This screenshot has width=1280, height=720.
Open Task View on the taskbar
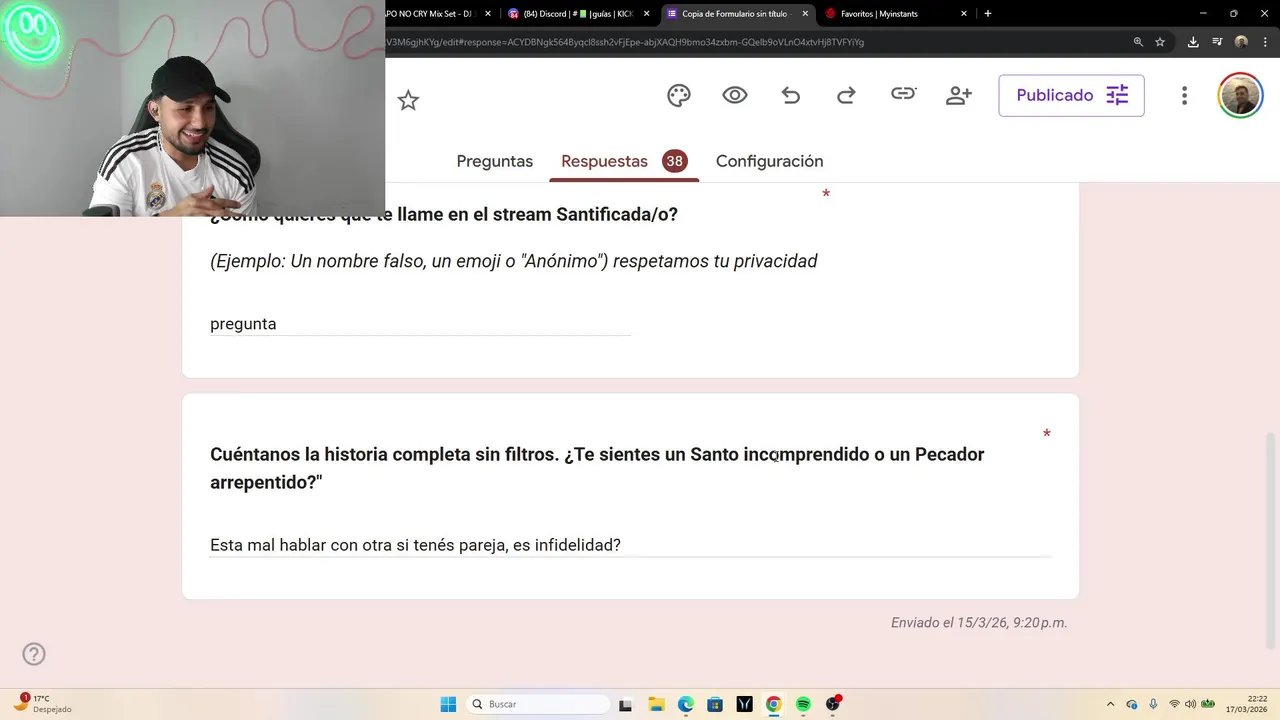625,704
